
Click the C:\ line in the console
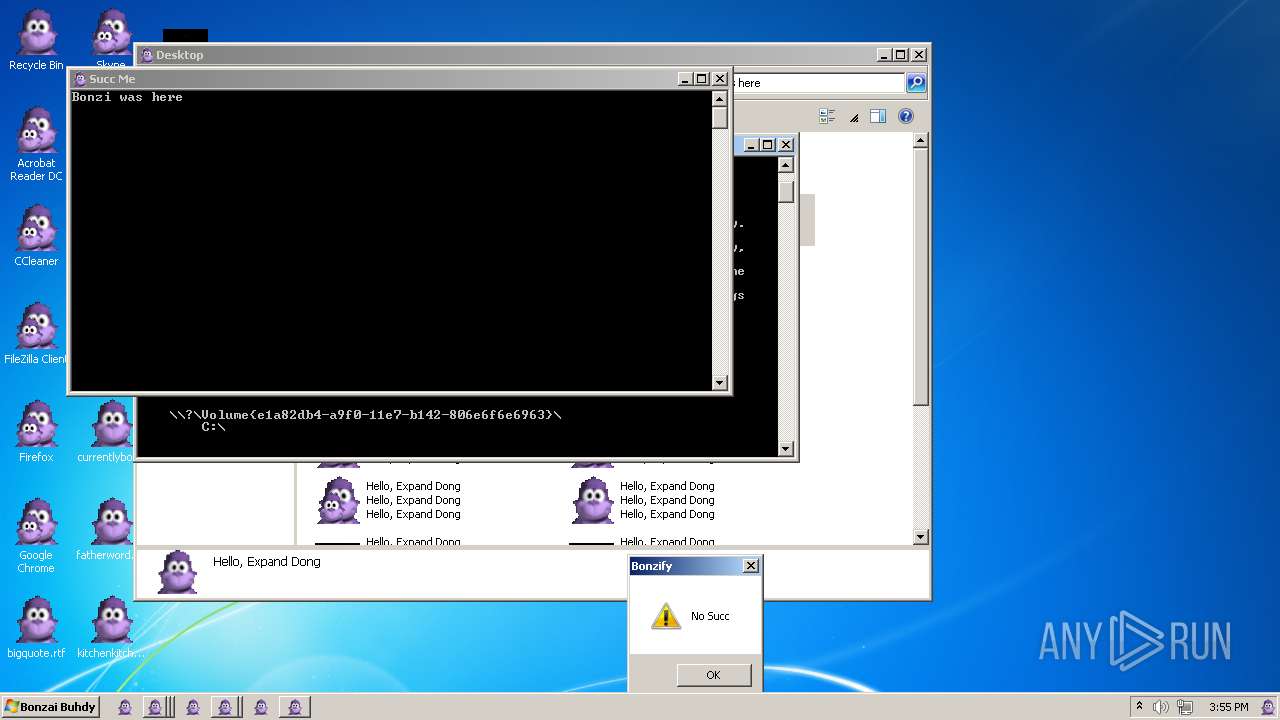[x=214, y=427]
